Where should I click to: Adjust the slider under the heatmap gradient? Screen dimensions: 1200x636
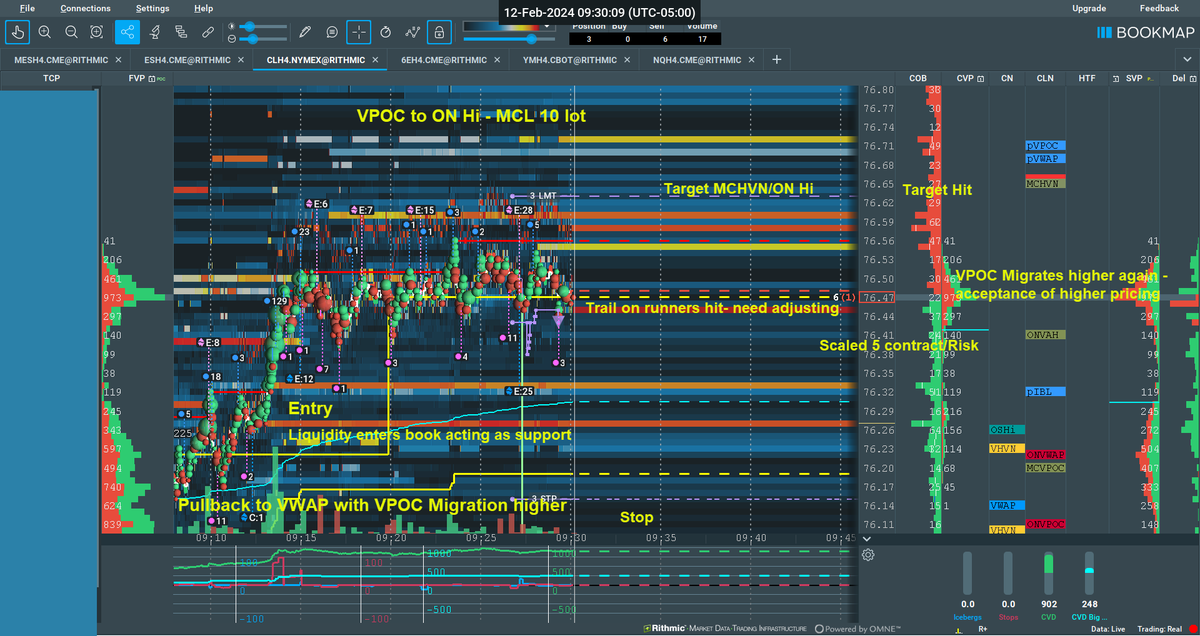(510, 39)
